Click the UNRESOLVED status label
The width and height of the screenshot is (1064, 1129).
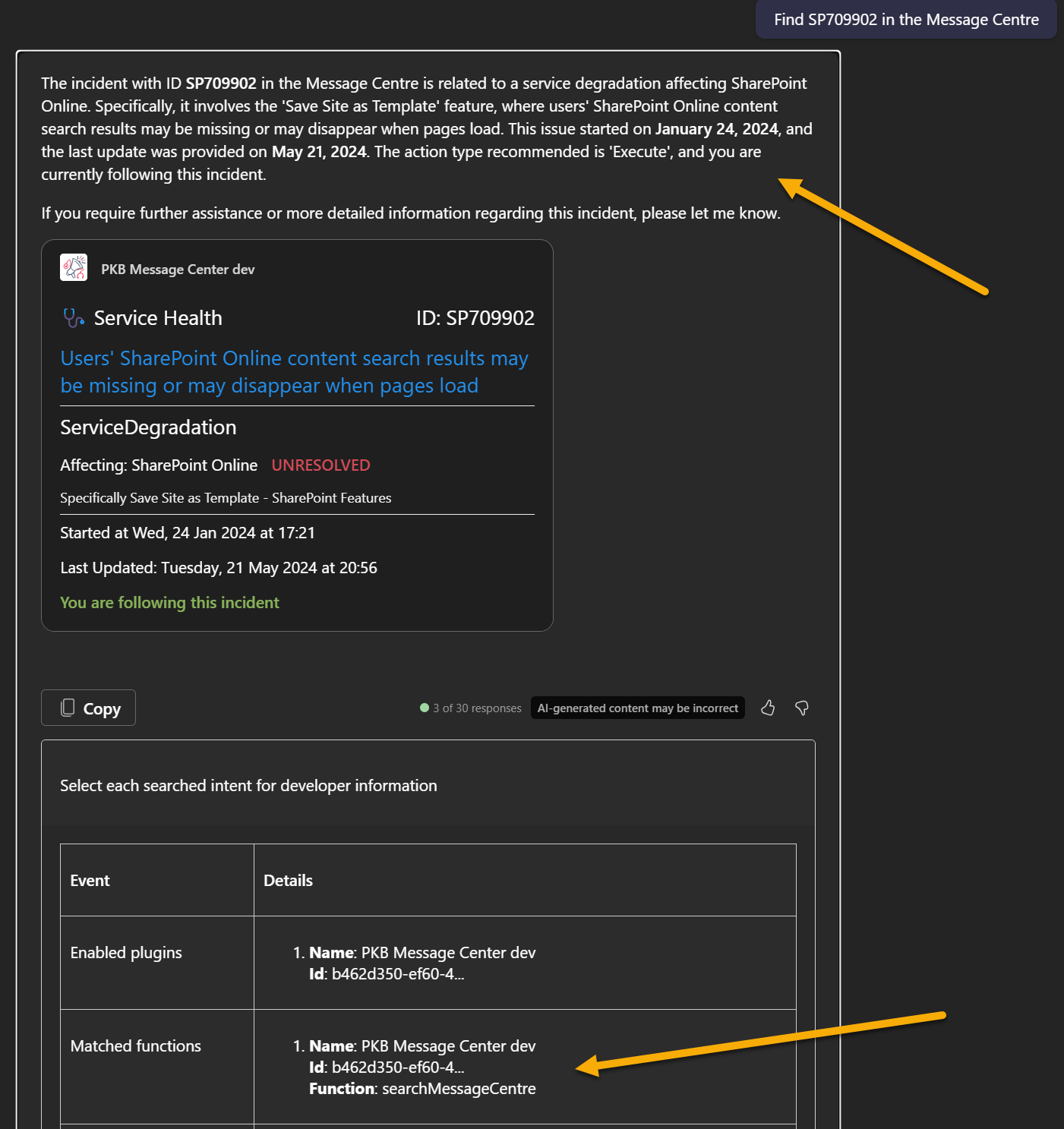pos(320,465)
